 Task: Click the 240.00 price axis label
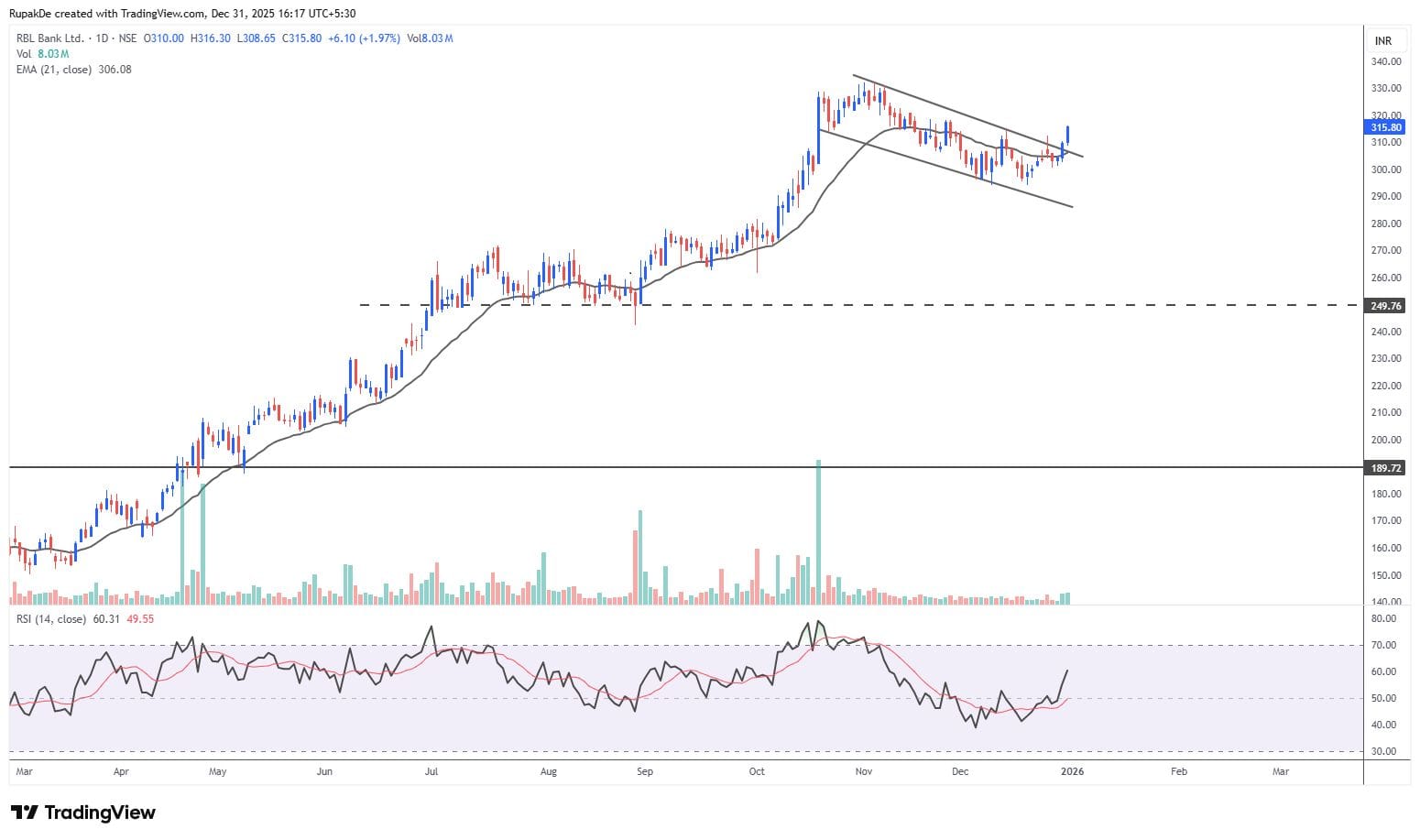tap(1386, 332)
